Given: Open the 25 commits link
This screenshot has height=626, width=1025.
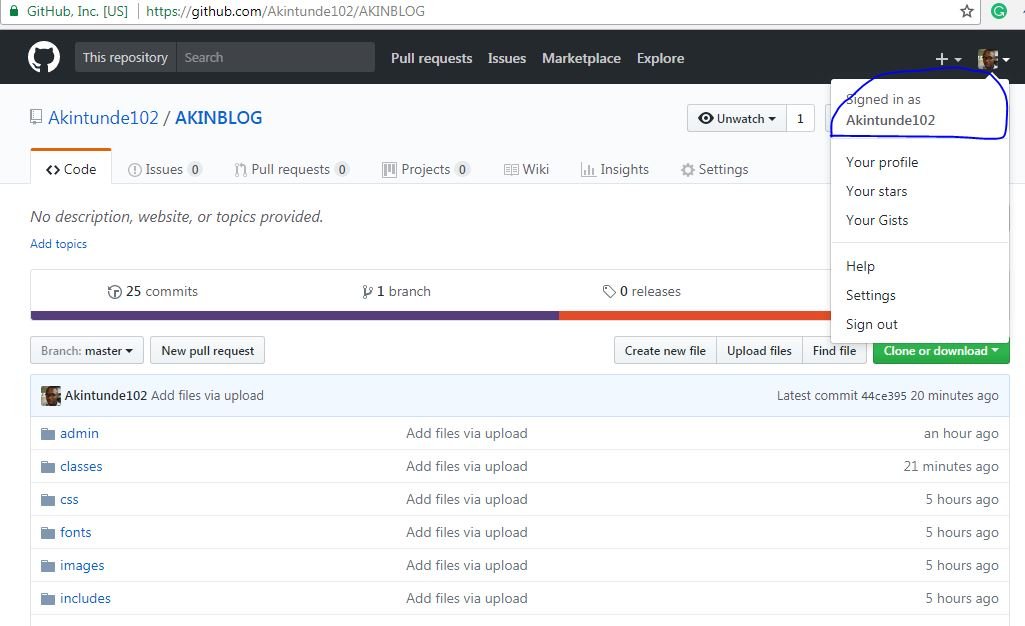Looking at the screenshot, I should [x=153, y=291].
